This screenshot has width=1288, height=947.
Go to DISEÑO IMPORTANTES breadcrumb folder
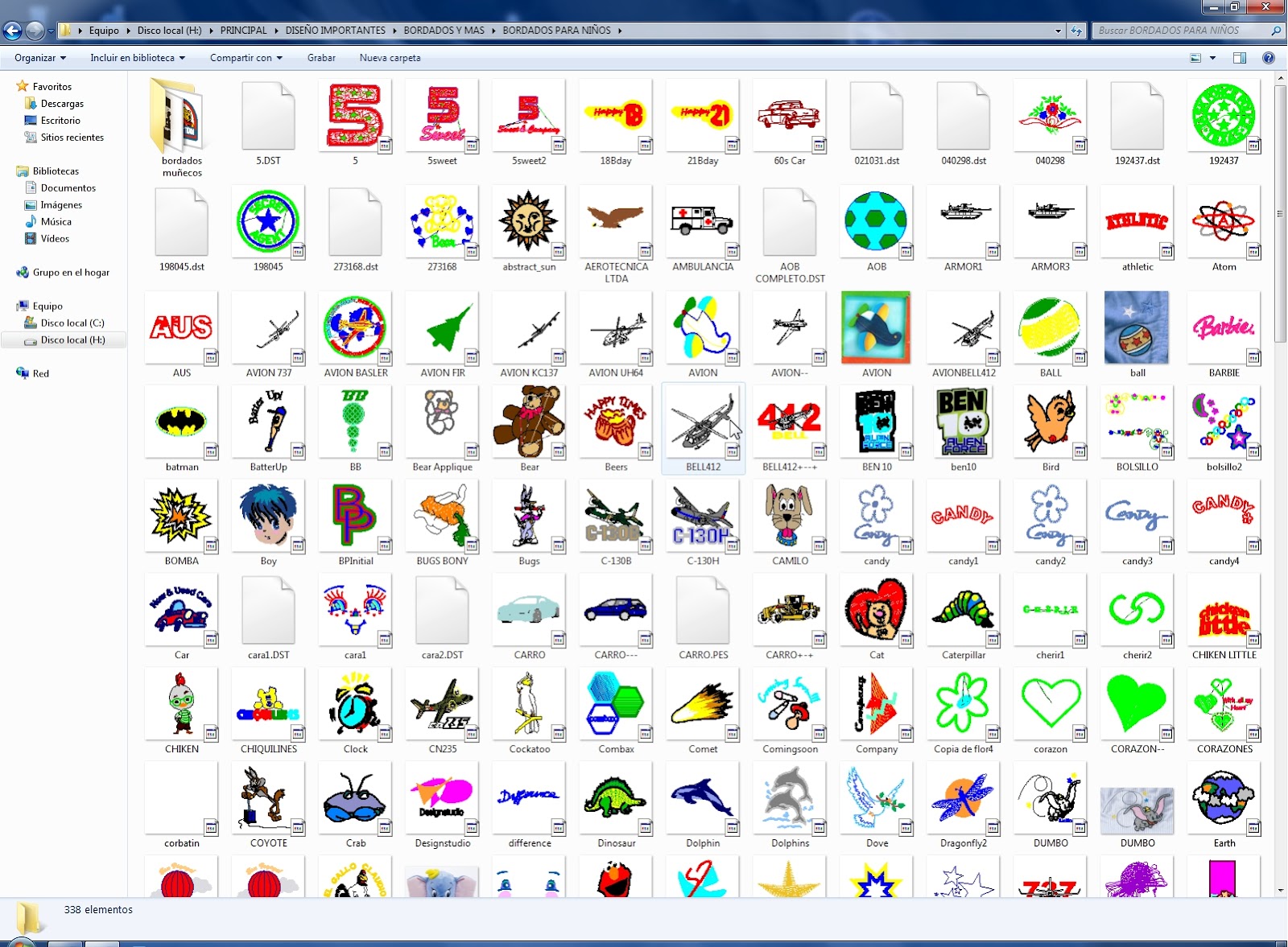tap(336, 31)
